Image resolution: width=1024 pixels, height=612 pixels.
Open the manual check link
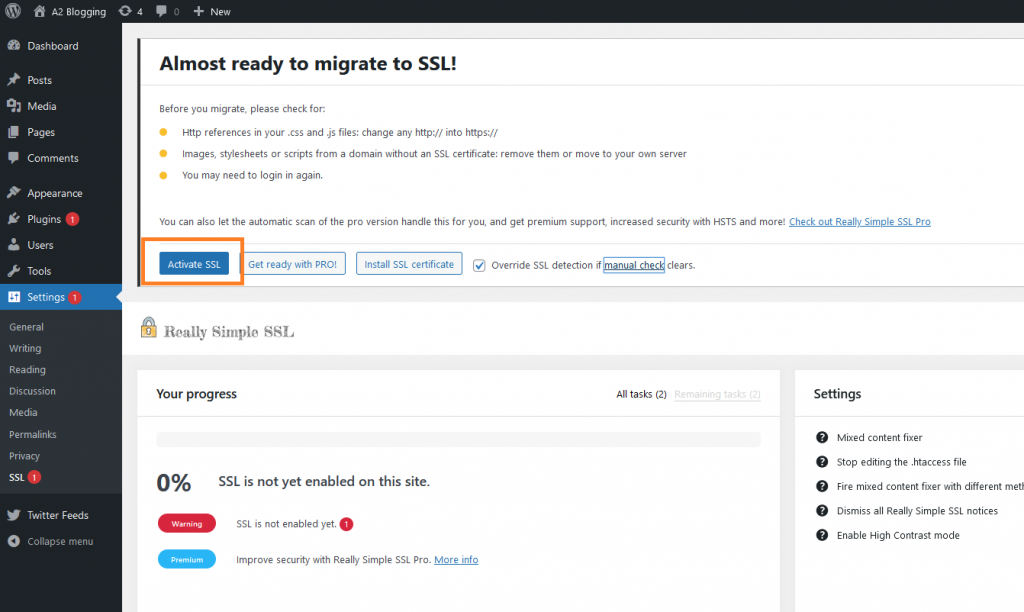pyautogui.click(x=634, y=265)
